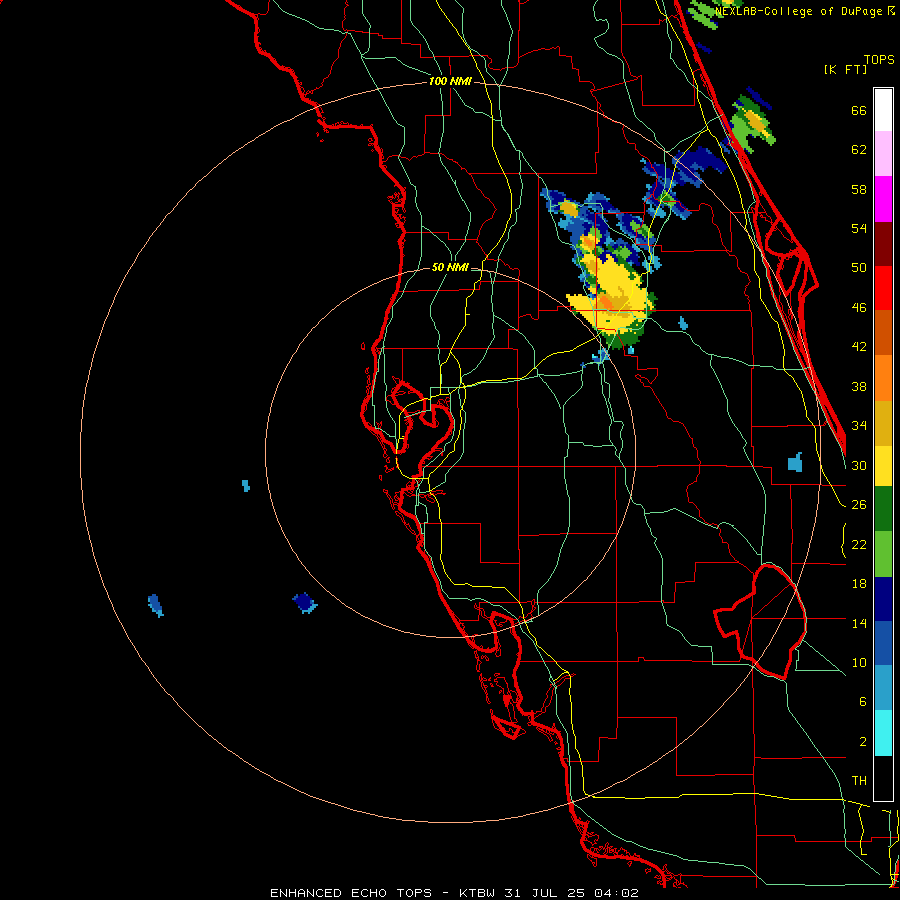The image size is (900, 900).
Task: Click the "04:02" timestamp
Action: [x=616, y=893]
